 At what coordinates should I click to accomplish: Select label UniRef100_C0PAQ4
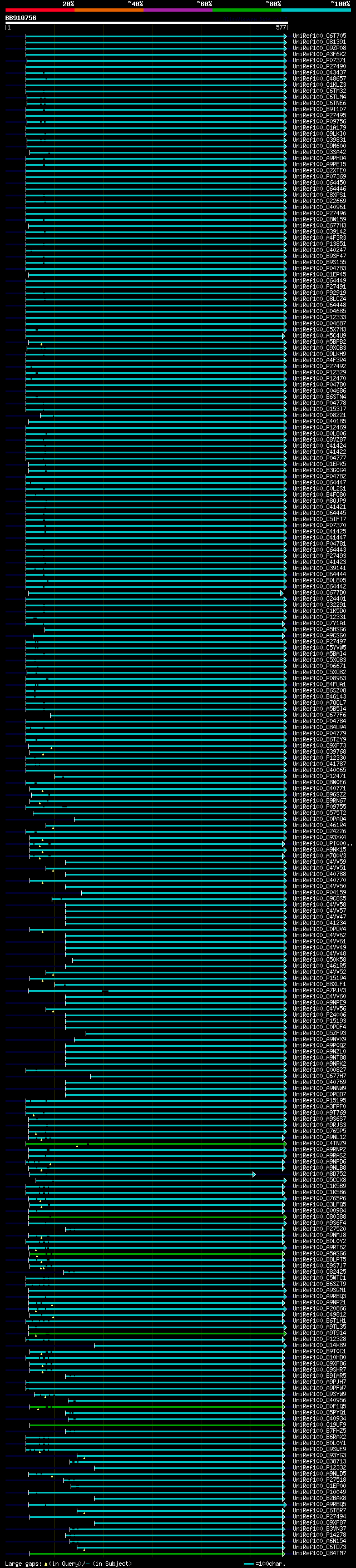[x=319, y=819]
